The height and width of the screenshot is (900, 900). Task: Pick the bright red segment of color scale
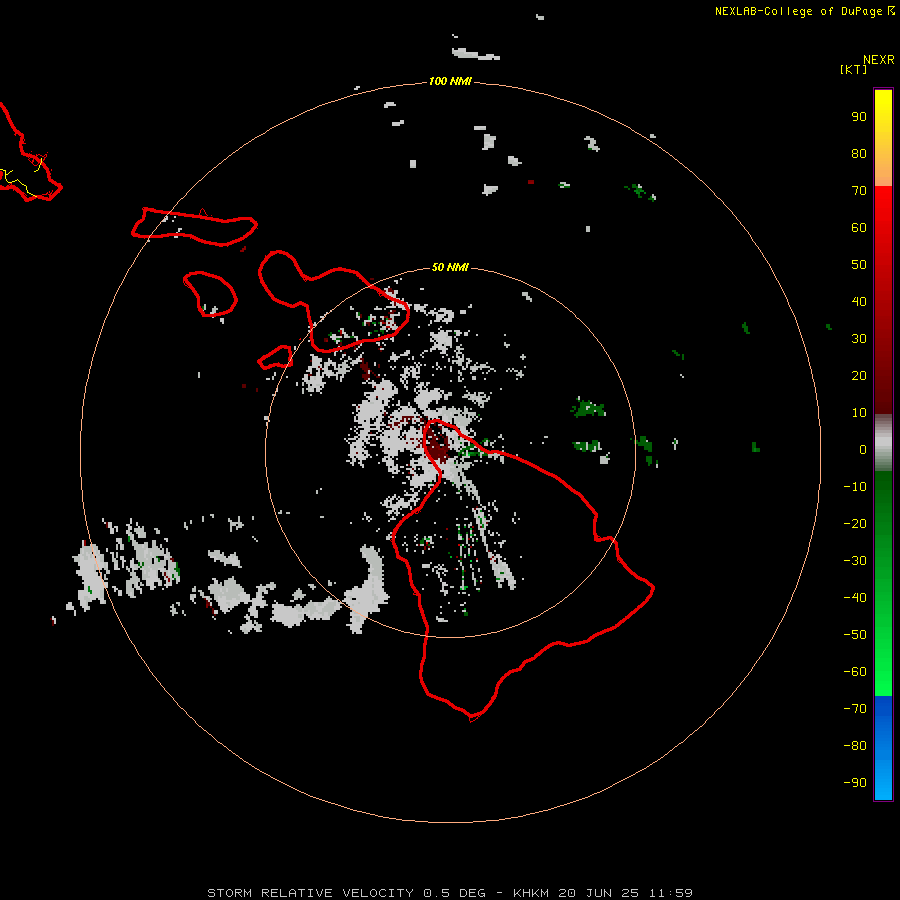(883, 207)
